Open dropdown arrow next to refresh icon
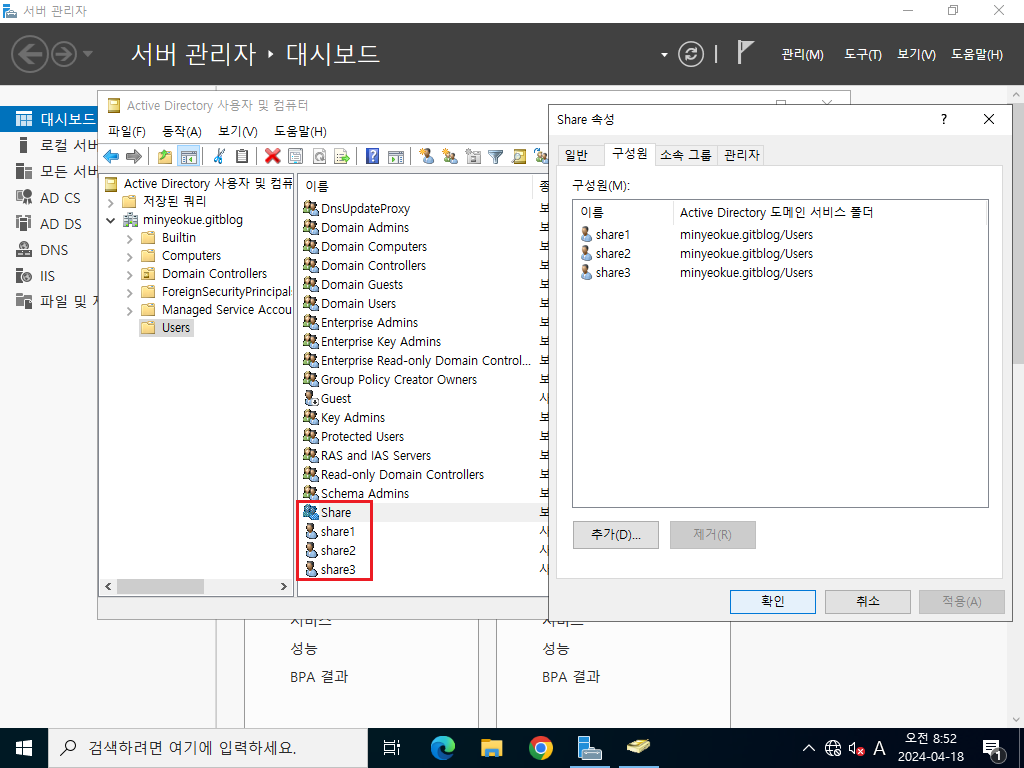This screenshot has height=768, width=1024. pyautogui.click(x=664, y=55)
